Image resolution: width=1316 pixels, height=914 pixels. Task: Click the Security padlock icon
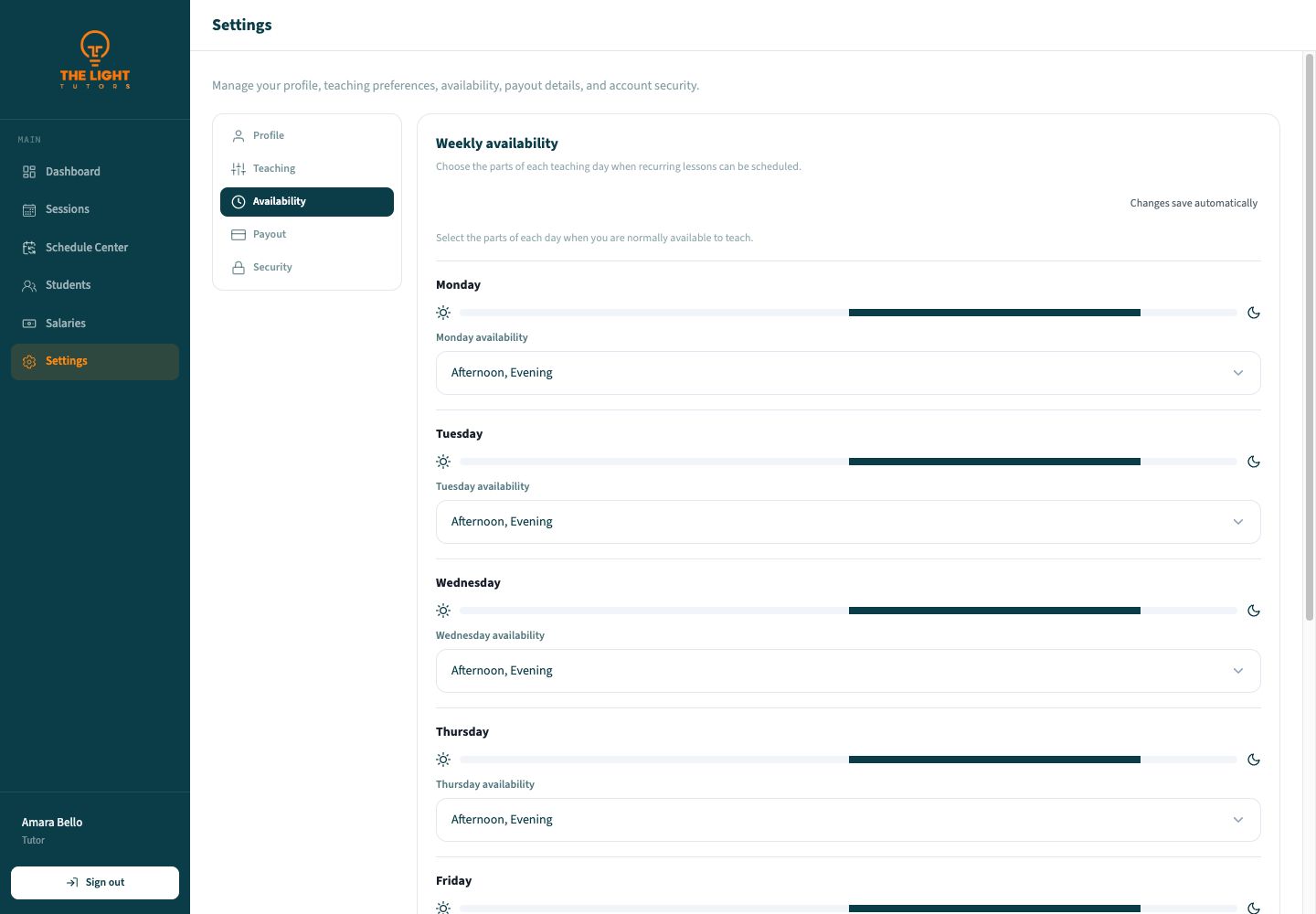click(x=239, y=267)
